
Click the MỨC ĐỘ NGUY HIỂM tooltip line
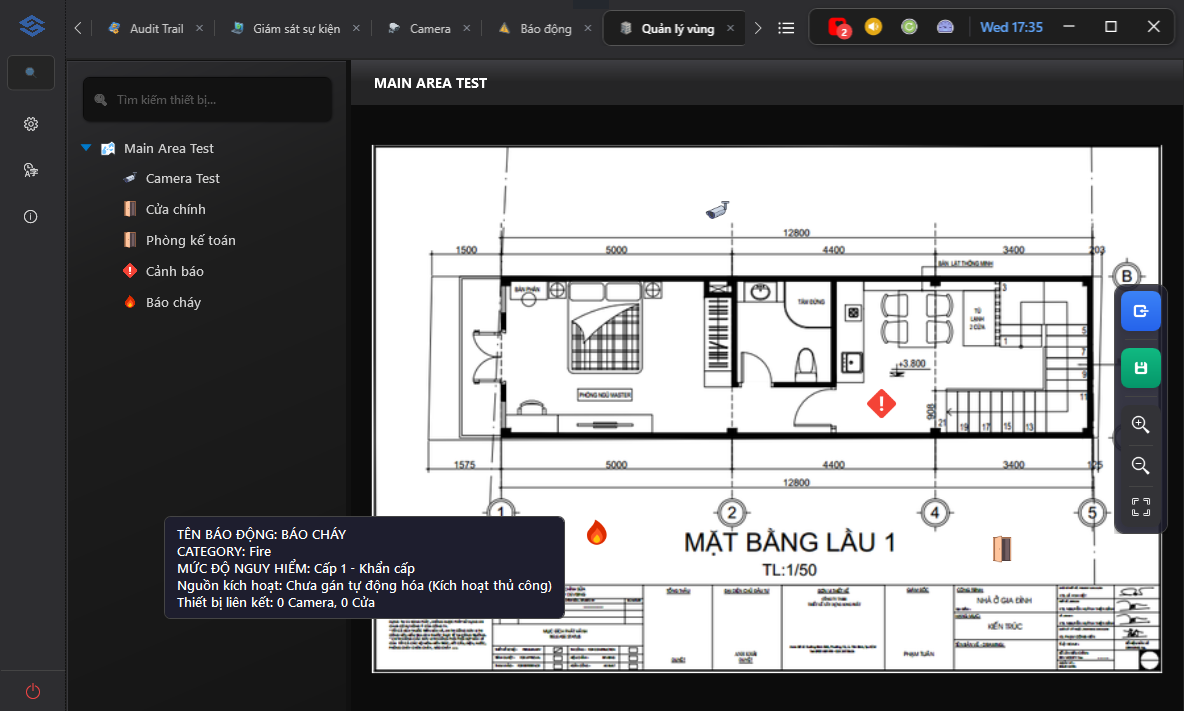click(296, 568)
